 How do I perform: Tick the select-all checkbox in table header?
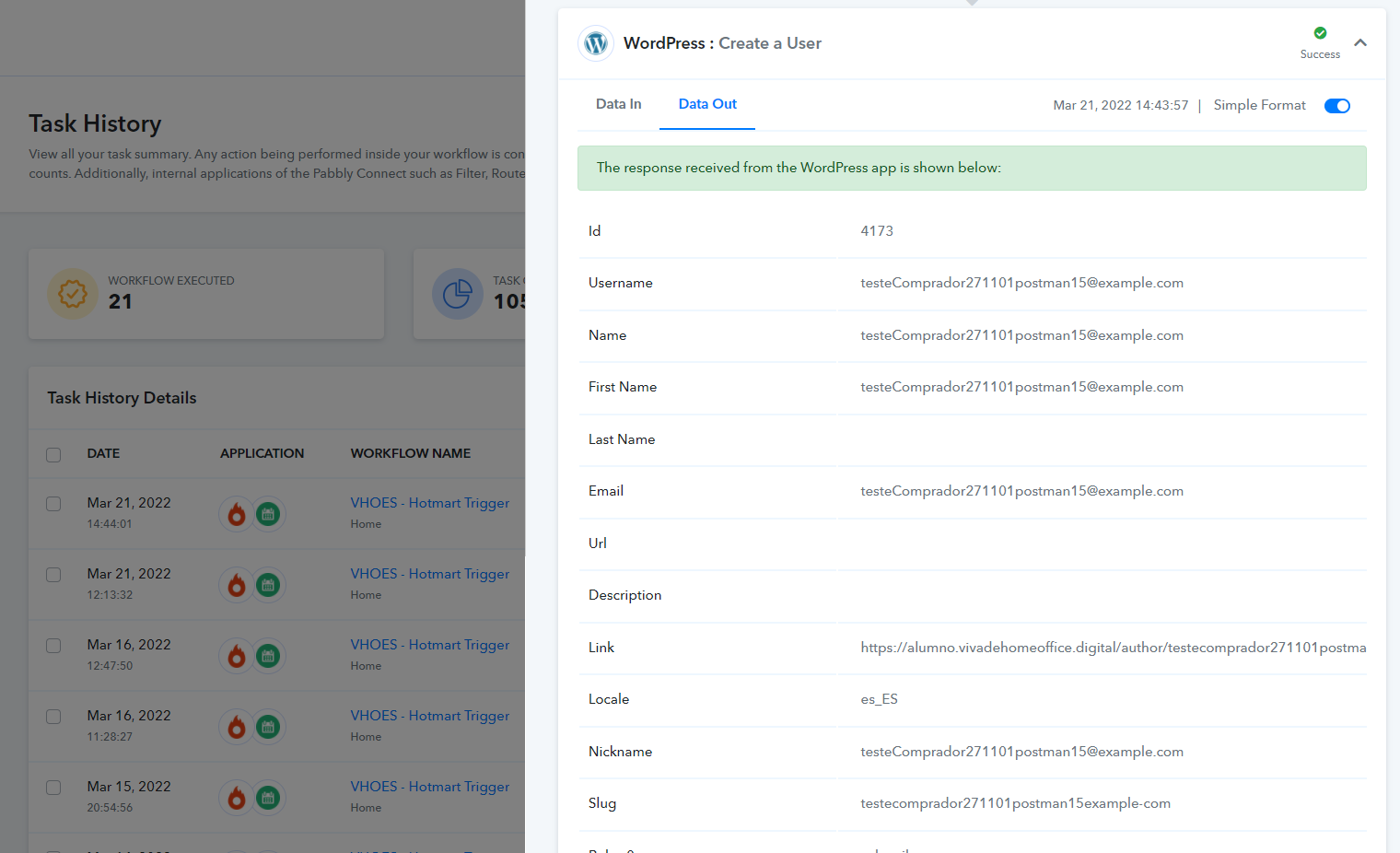point(53,454)
